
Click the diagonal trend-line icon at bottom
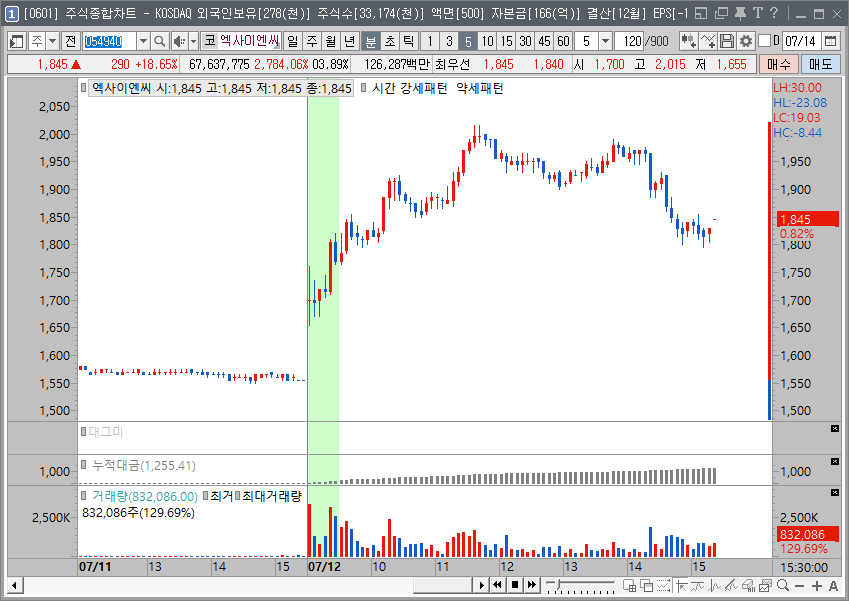(732, 585)
